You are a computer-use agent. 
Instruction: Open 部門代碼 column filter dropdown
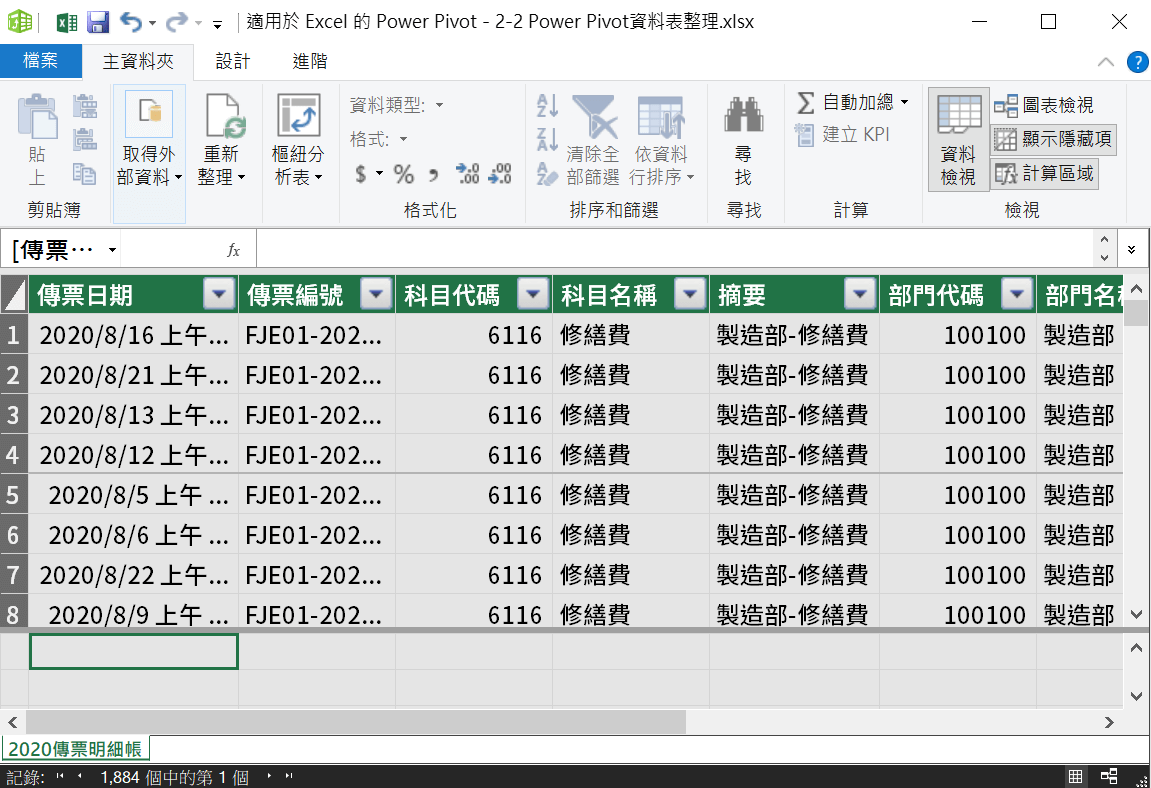(x=1017, y=295)
